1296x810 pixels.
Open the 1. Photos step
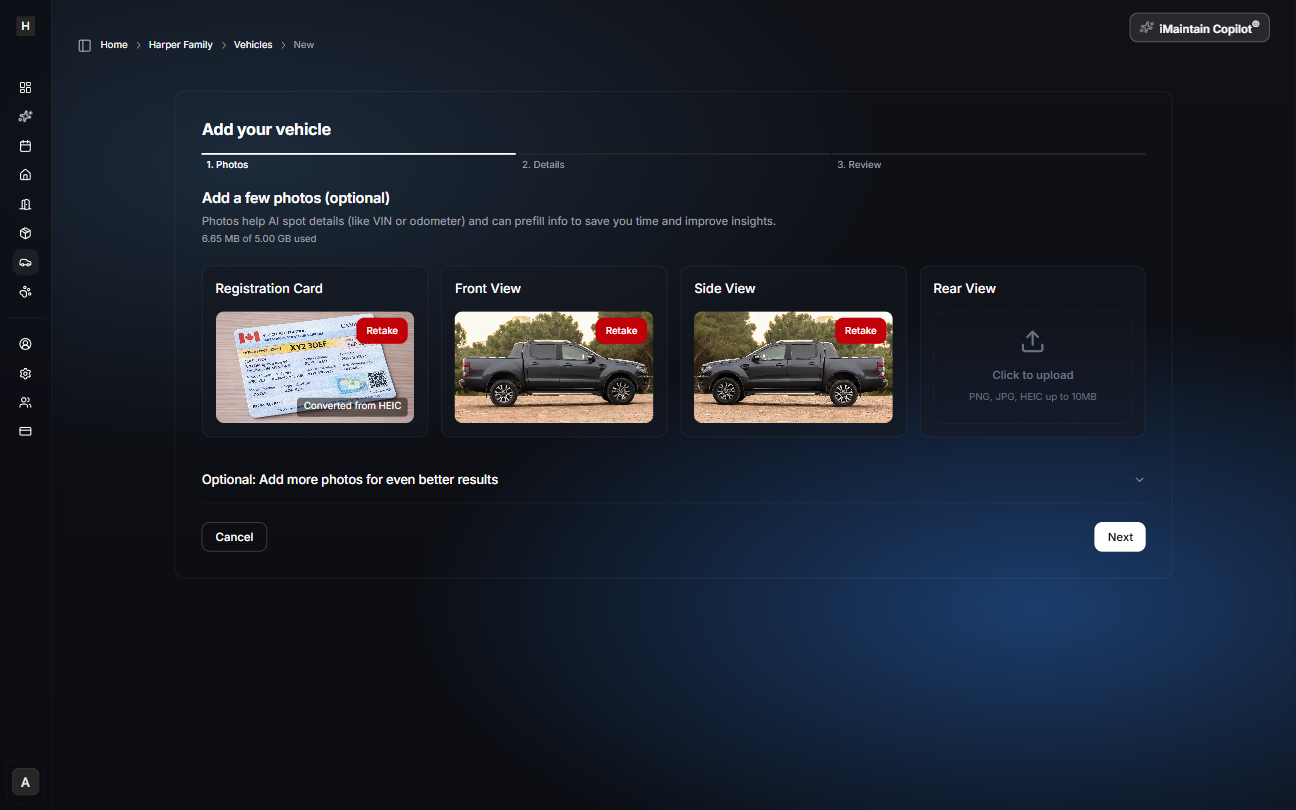(227, 164)
